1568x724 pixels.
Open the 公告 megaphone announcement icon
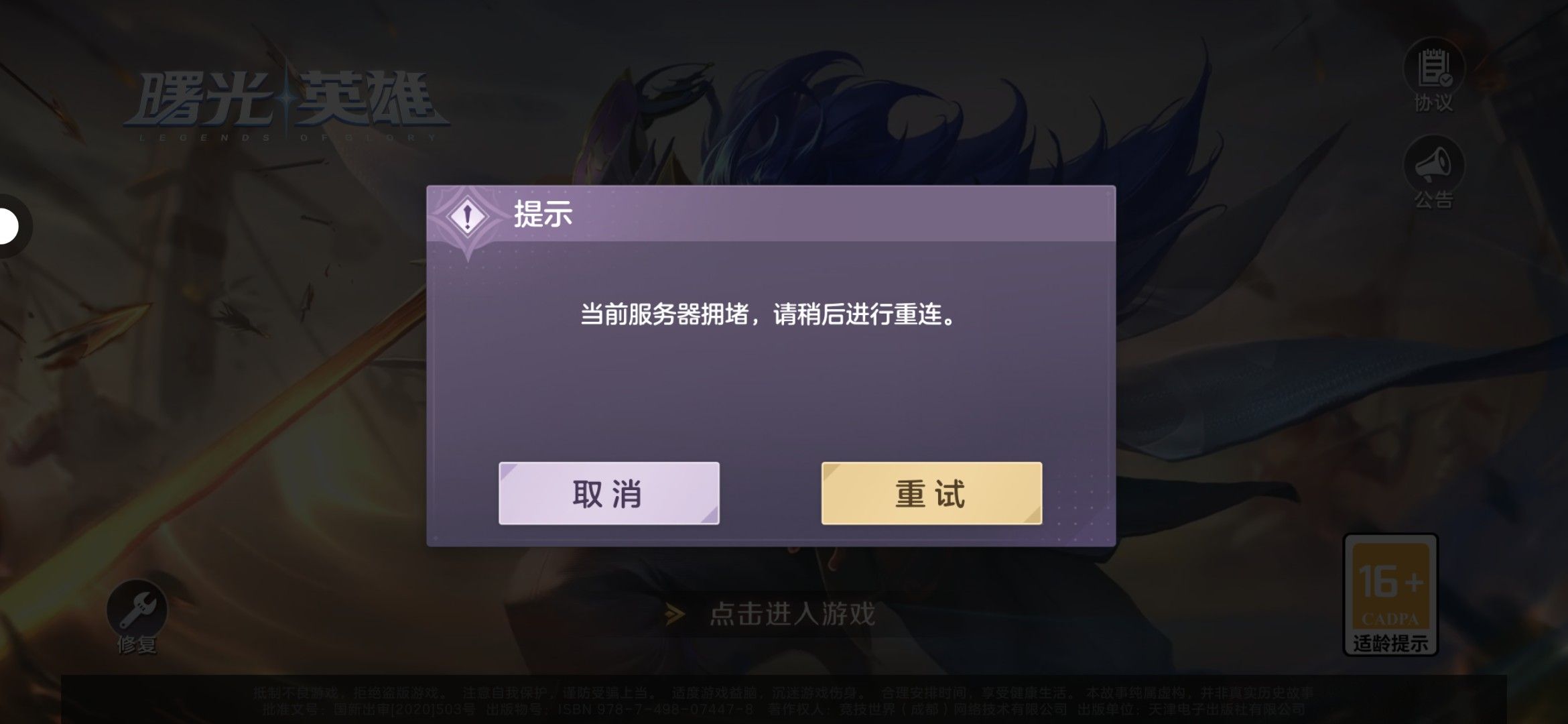pos(1433,164)
